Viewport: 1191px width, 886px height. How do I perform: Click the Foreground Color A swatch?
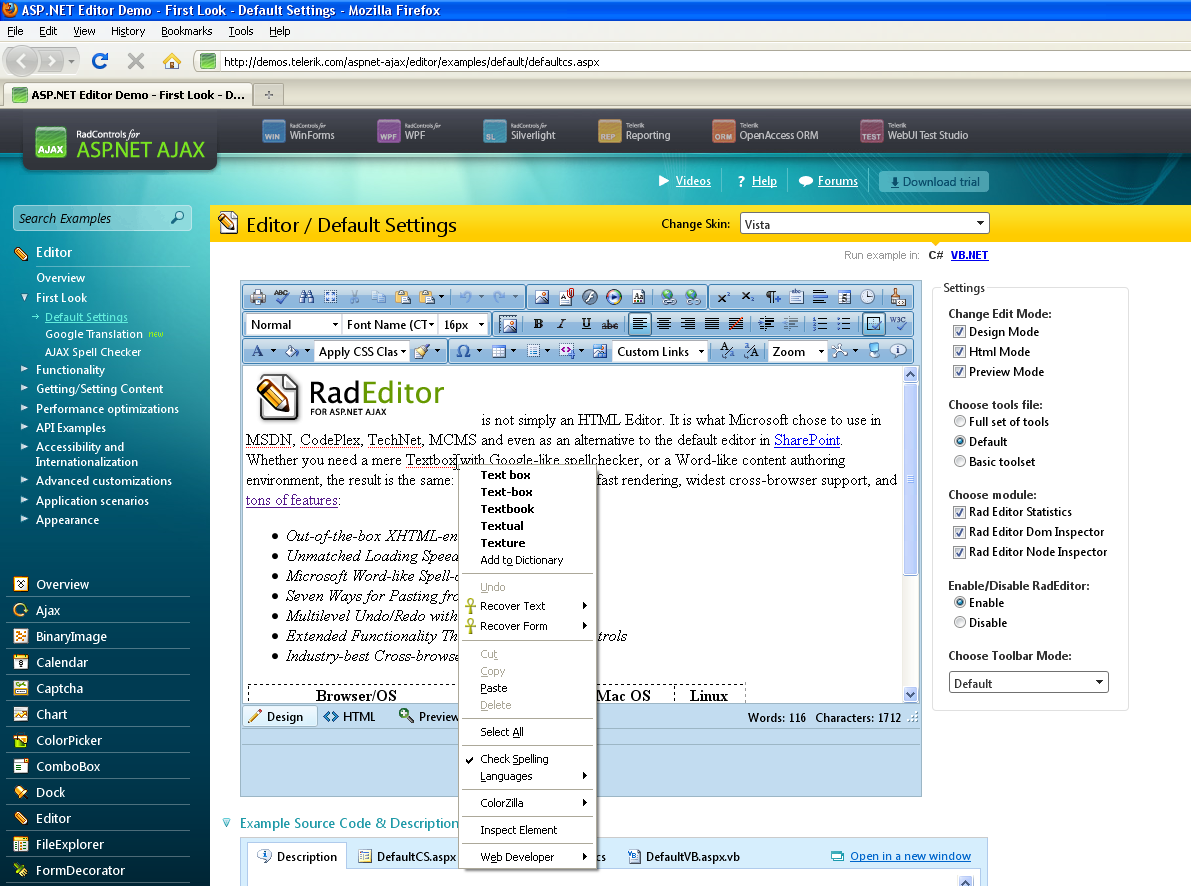pyautogui.click(x=257, y=351)
